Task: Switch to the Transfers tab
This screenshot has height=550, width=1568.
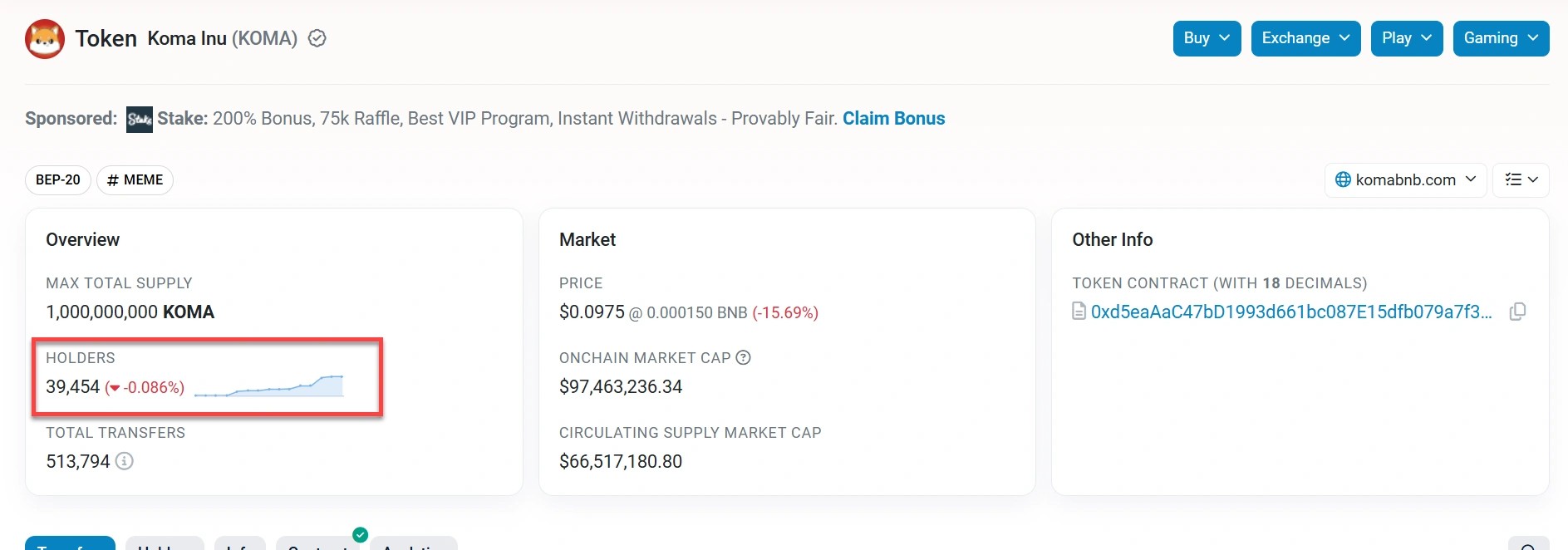Action: coord(70,544)
